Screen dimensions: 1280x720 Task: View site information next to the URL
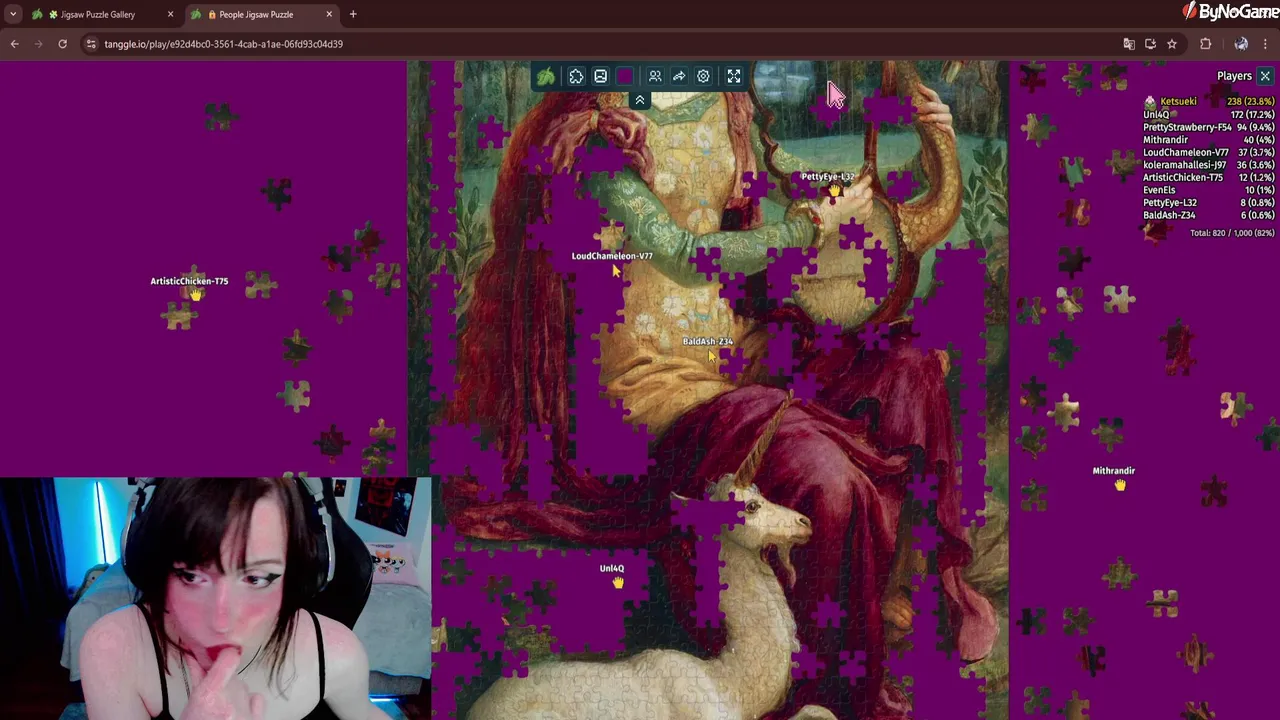91,44
